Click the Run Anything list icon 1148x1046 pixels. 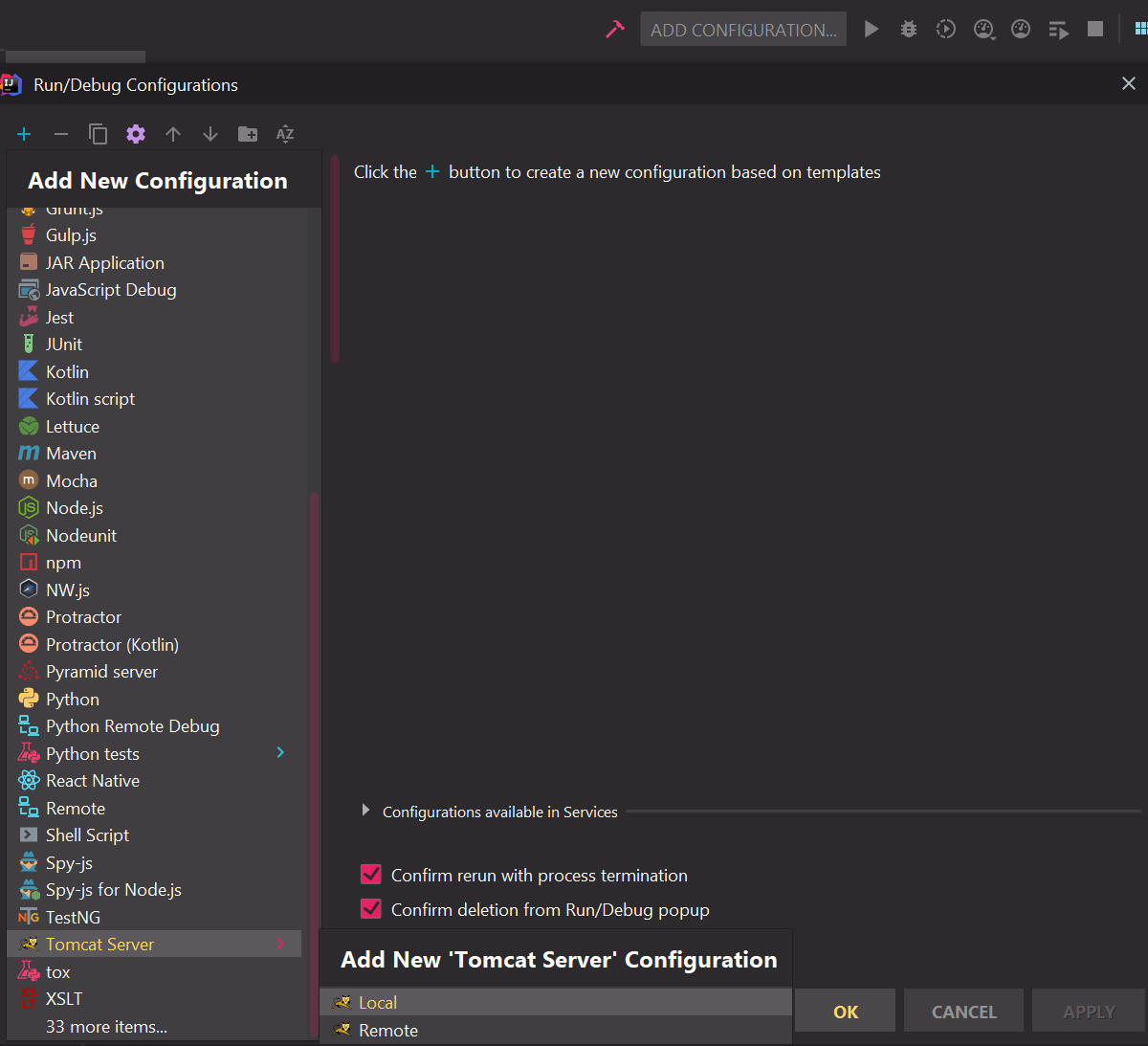coord(1058,31)
